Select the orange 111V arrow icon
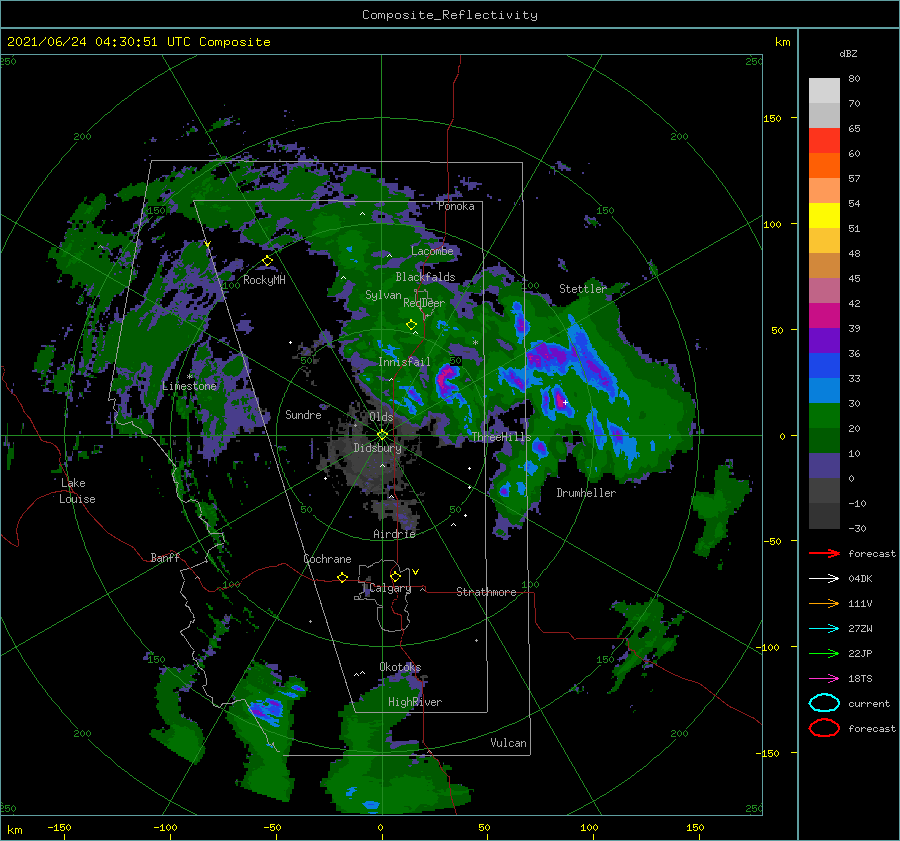This screenshot has width=900, height=841. (x=824, y=603)
